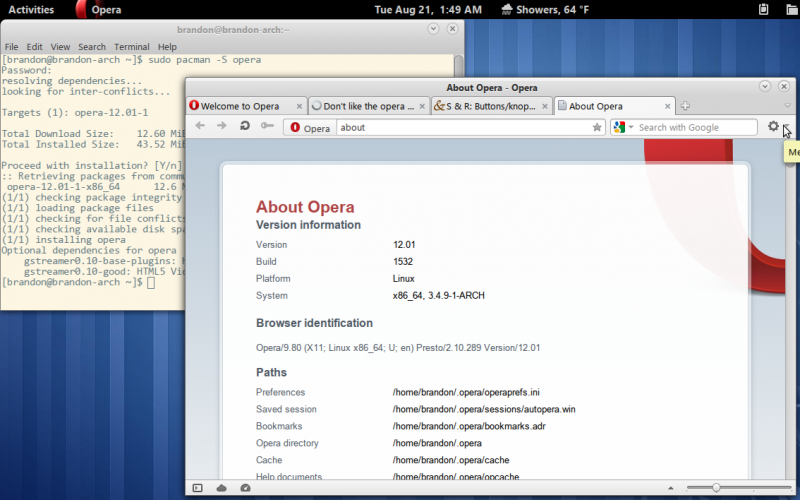Image resolution: width=800 pixels, height=500 pixels.
Task: Go back with Opera's back arrow
Action: [200, 126]
